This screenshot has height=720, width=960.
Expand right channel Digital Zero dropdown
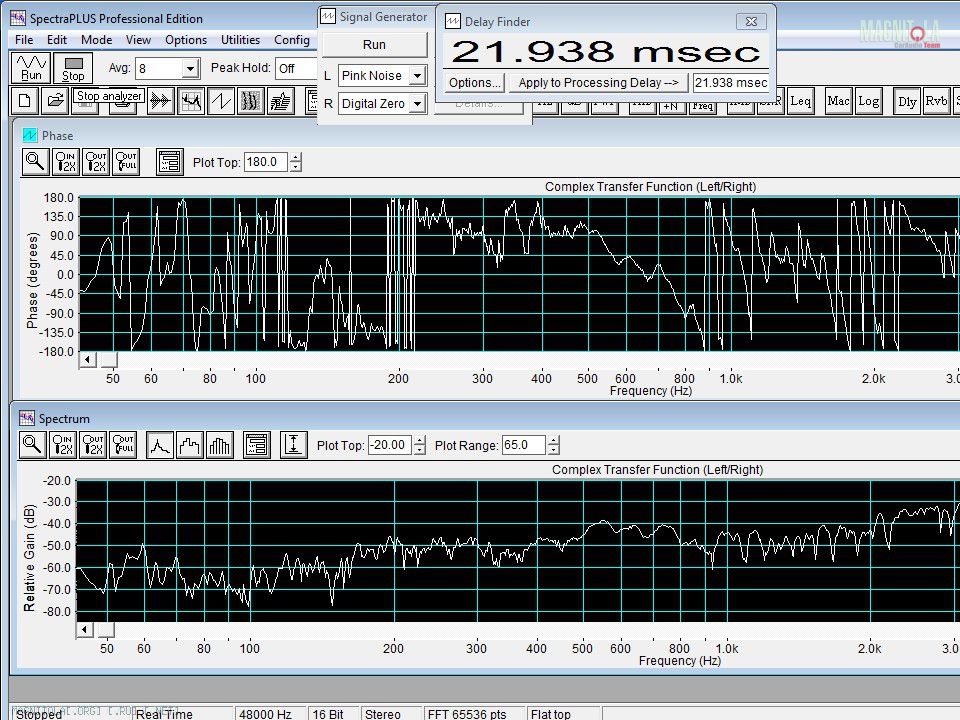[418, 103]
